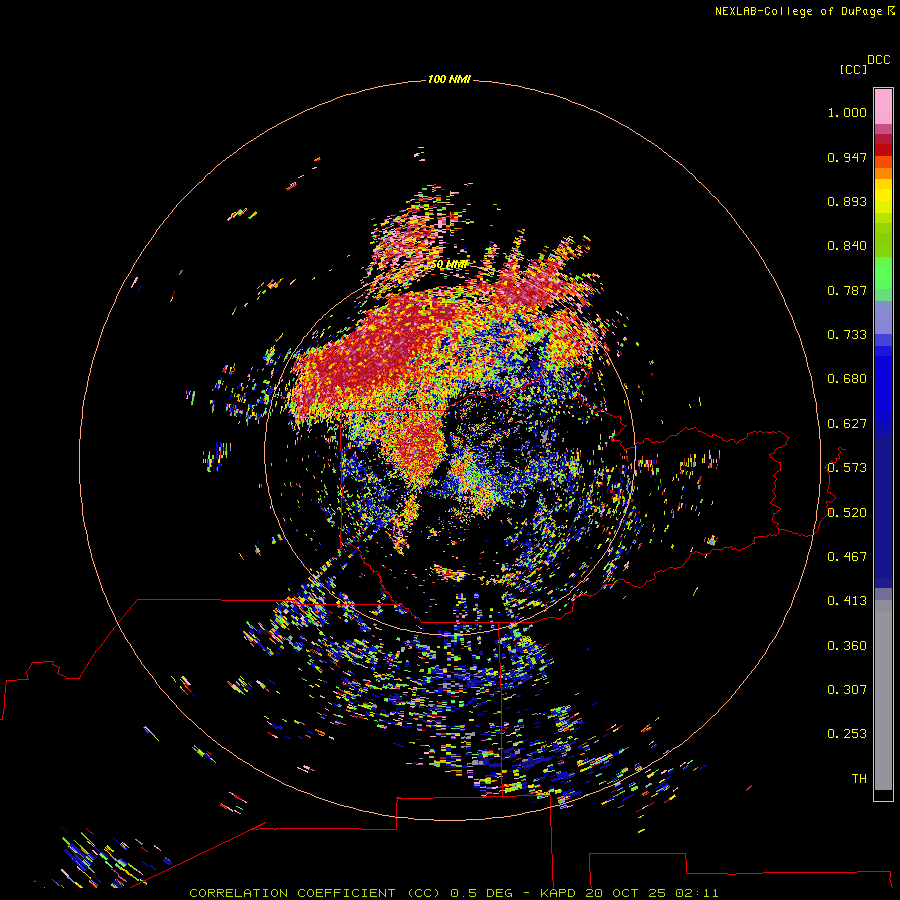Click the arrow logo beside DuPage text
This screenshot has height=900, width=900.
pyautogui.click(x=890, y=11)
